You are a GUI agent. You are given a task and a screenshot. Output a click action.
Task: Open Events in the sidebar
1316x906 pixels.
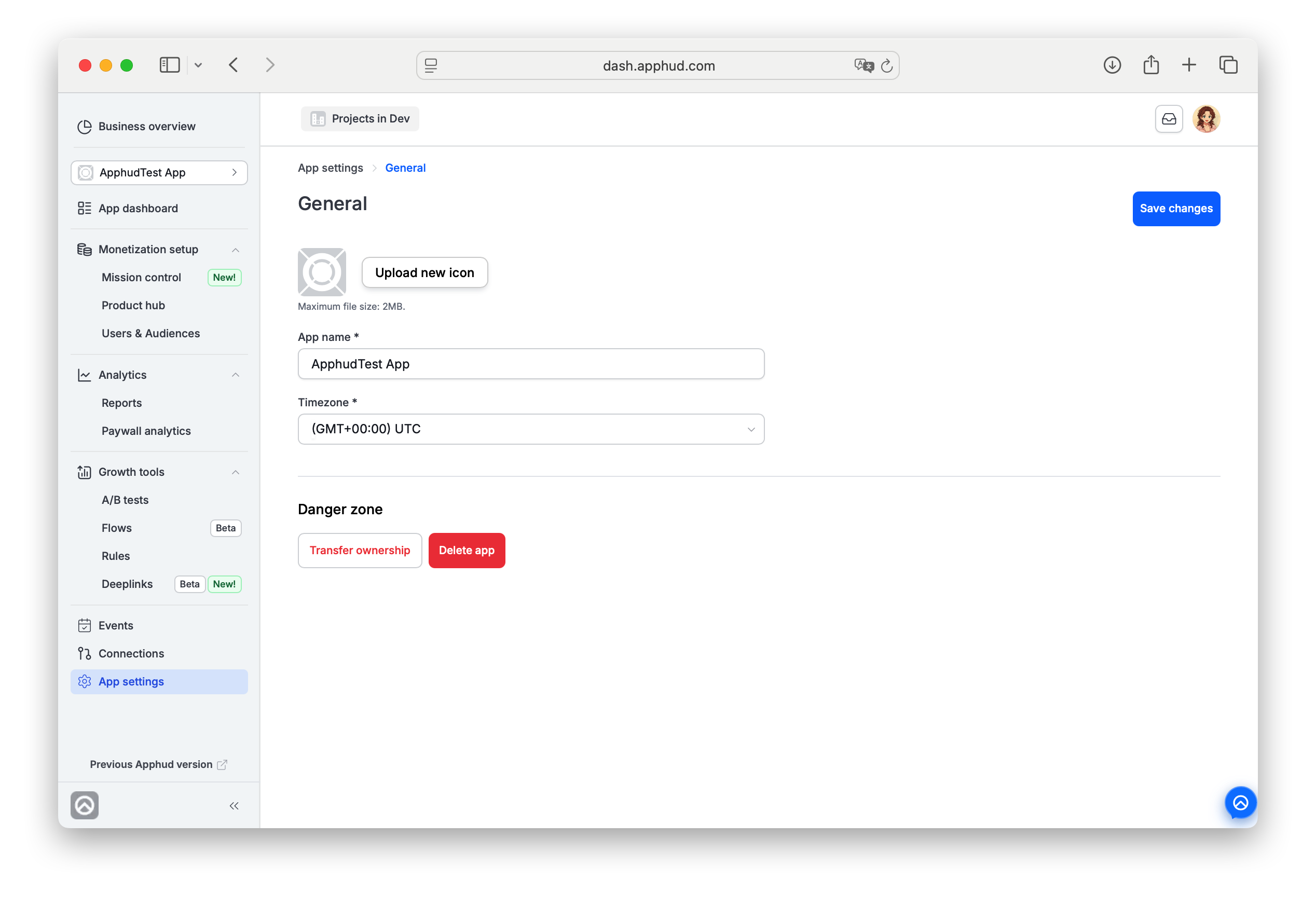coord(116,626)
